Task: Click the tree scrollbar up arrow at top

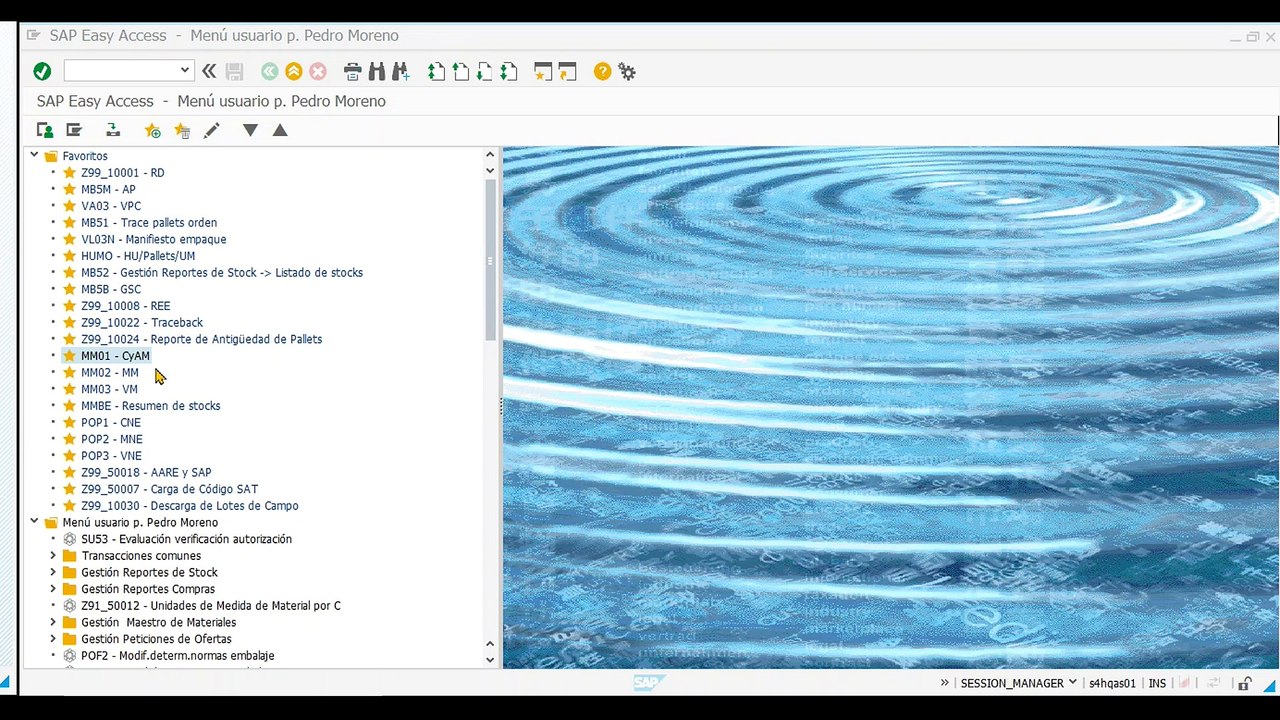Action: (490, 155)
